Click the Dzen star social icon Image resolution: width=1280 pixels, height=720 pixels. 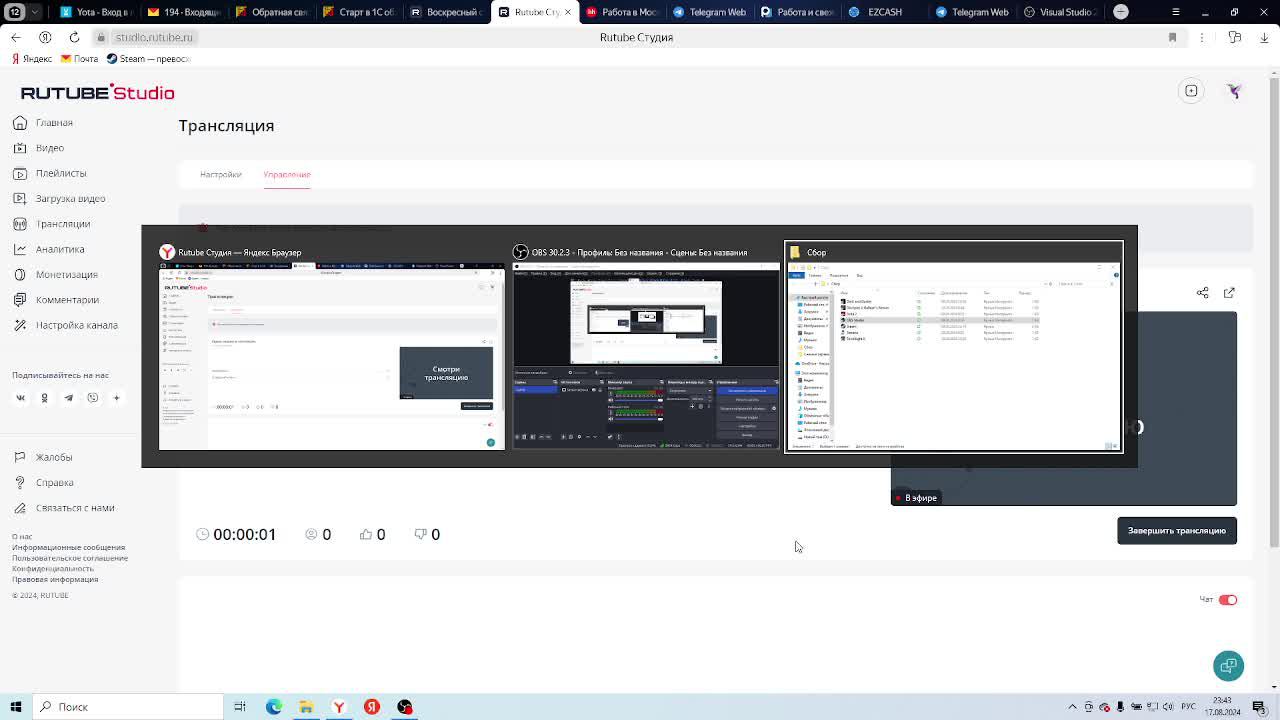pyautogui.click(x=116, y=398)
